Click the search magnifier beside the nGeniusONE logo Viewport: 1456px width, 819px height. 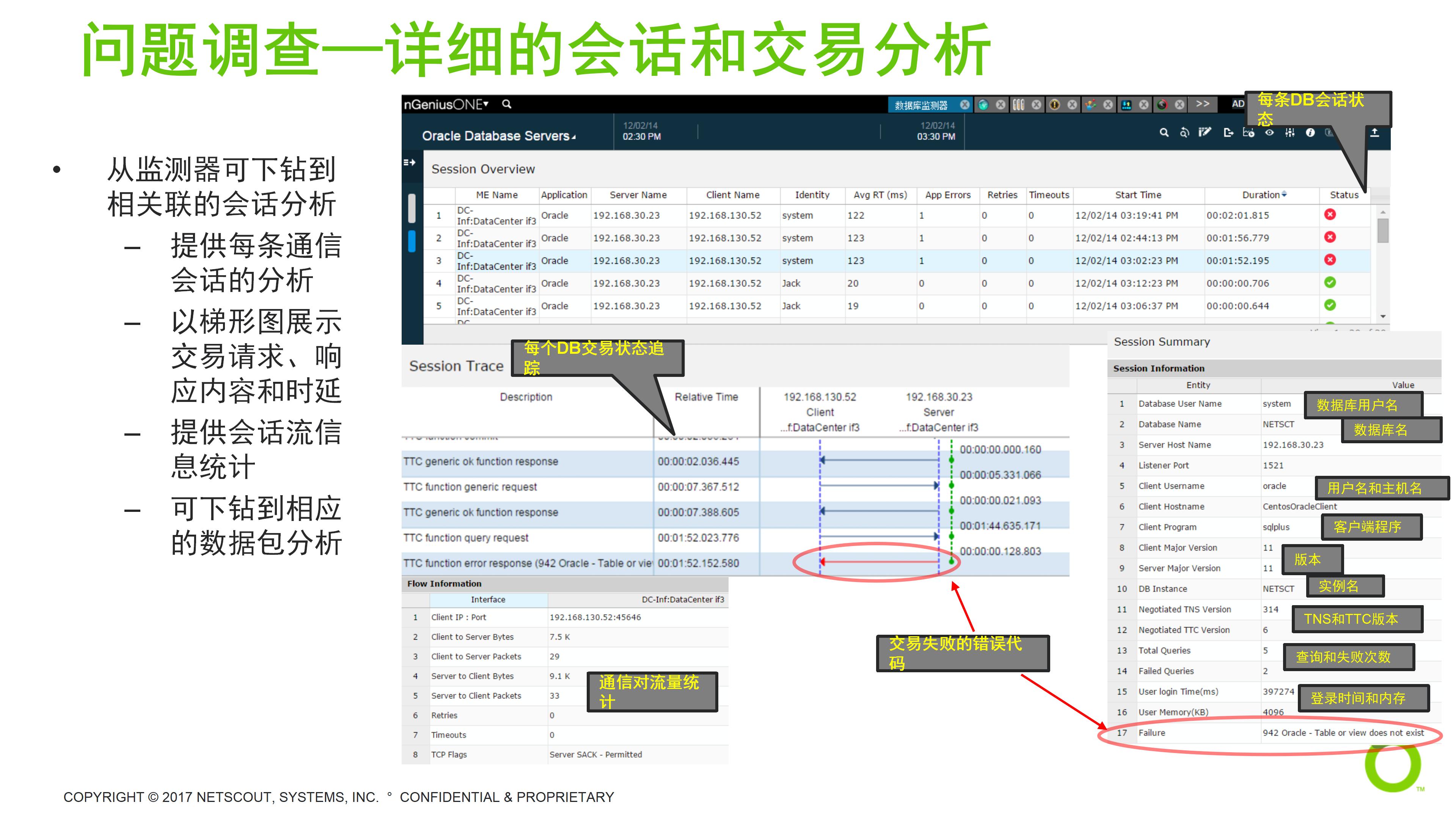tap(506, 104)
